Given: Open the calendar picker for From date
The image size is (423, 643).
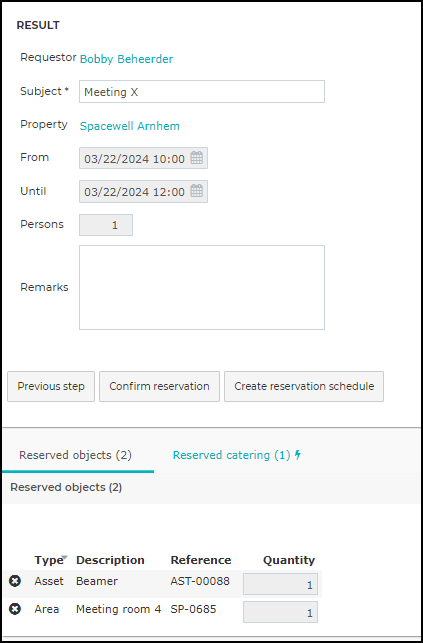Looking at the screenshot, I should click(x=197, y=158).
